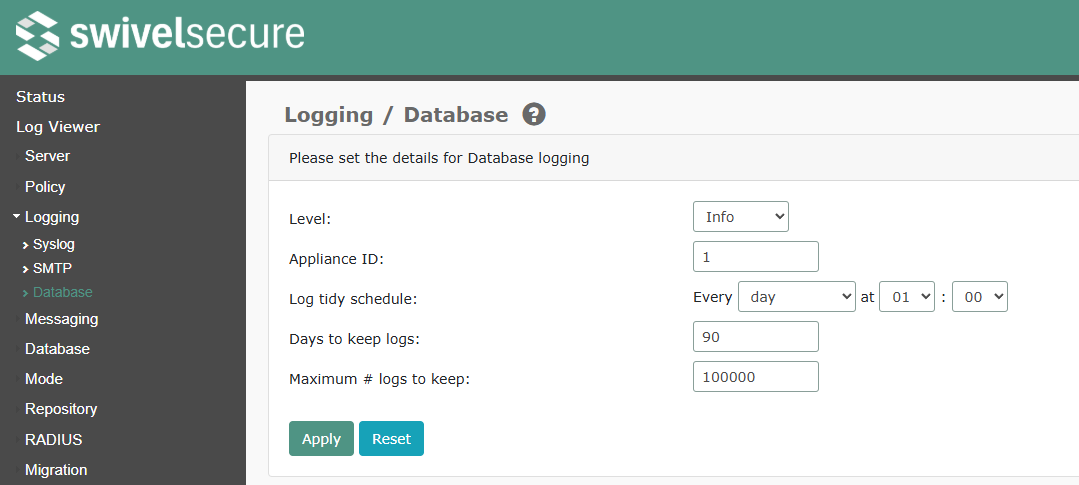Expand the Mode menu

[x=43, y=379]
